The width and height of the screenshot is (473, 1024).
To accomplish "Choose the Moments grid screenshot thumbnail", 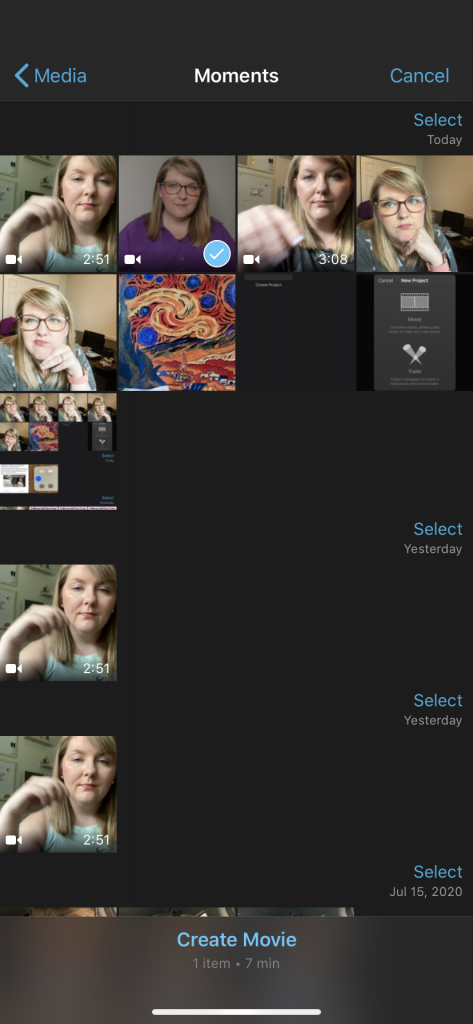I will coord(58,451).
